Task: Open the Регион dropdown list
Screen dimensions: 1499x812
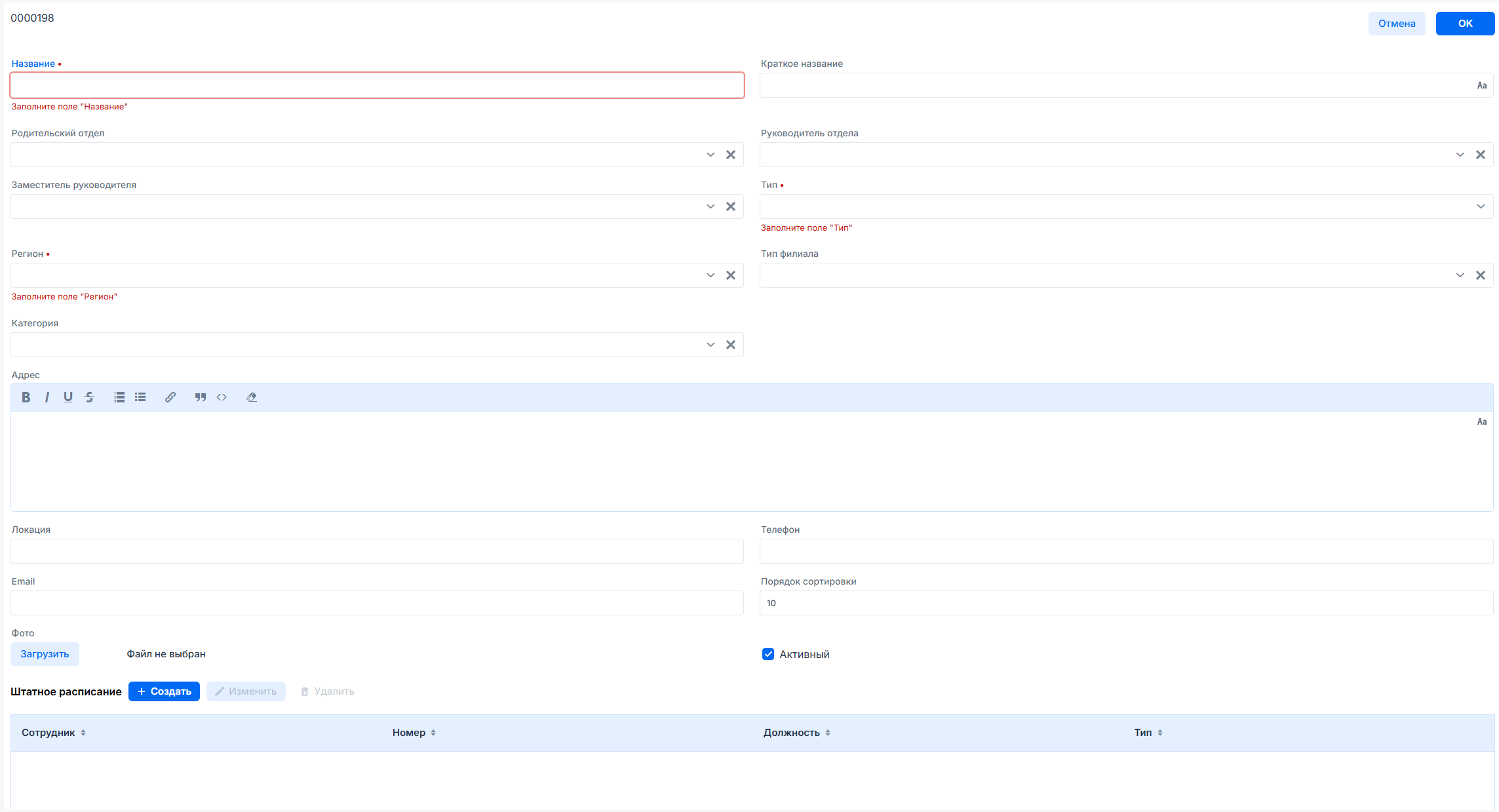Action: click(711, 275)
